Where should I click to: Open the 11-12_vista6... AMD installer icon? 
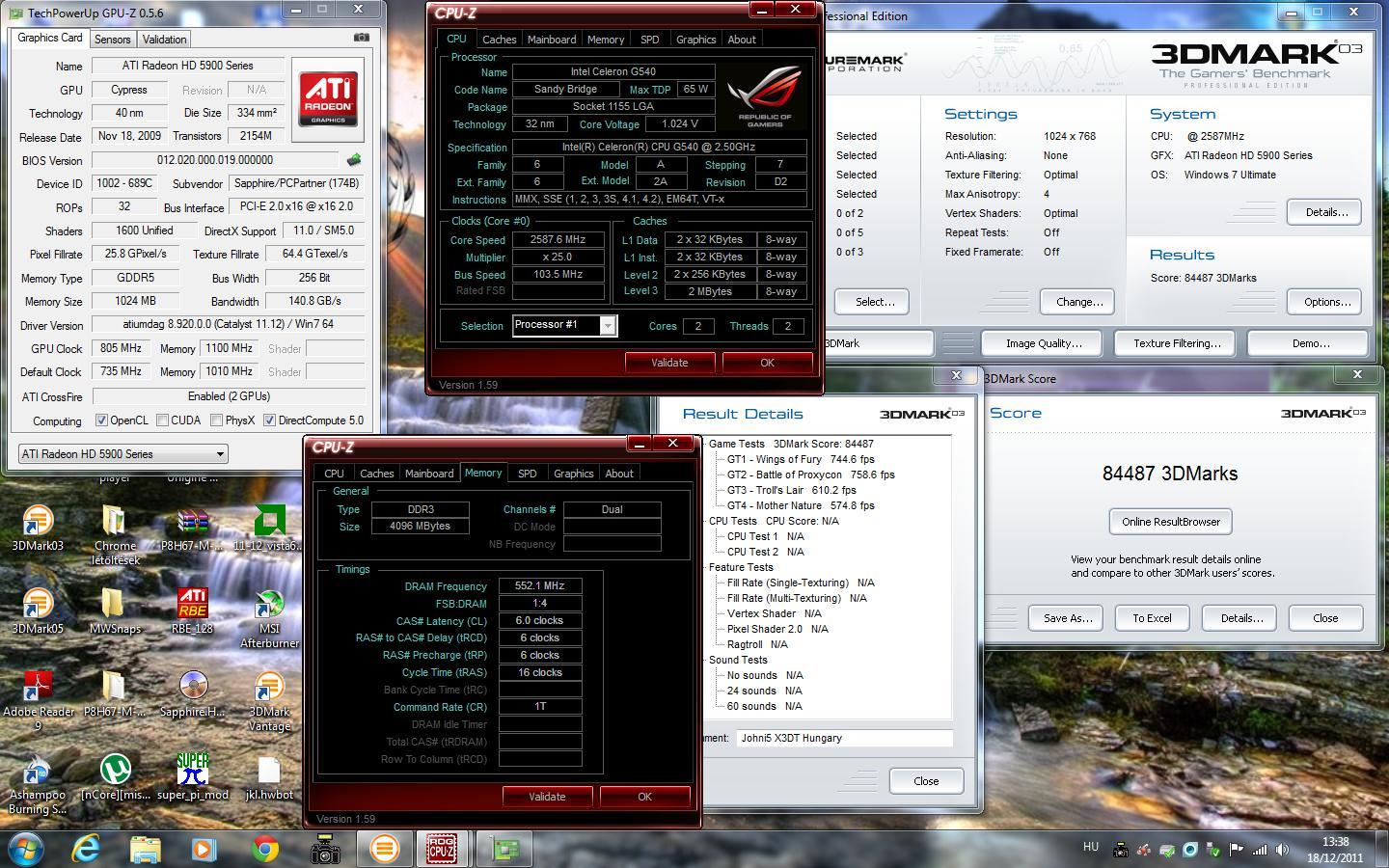[x=269, y=529]
